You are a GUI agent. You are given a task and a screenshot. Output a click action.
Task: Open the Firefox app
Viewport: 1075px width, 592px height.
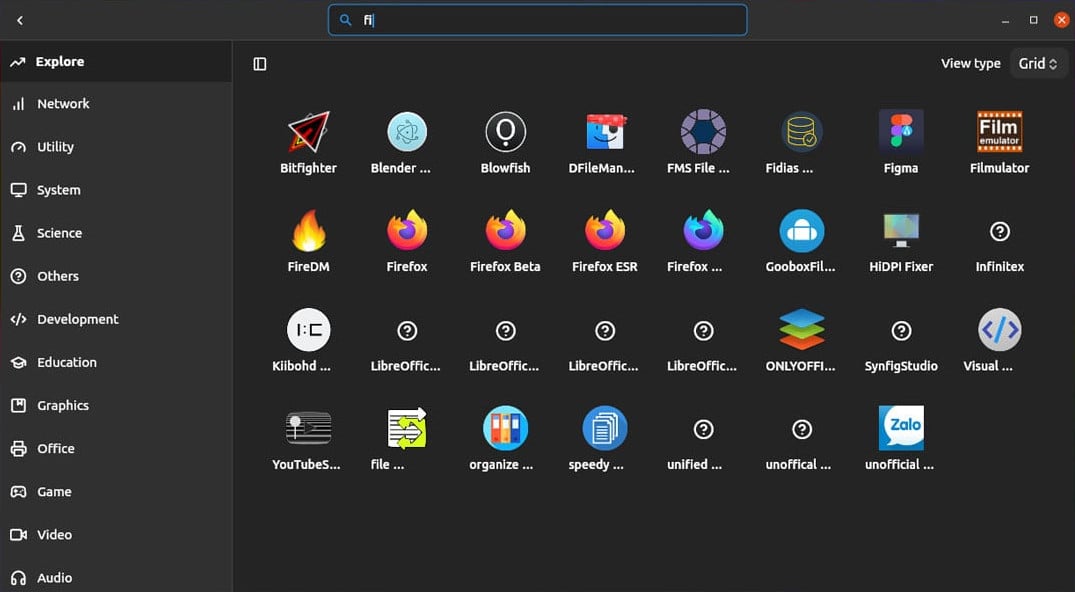point(407,231)
